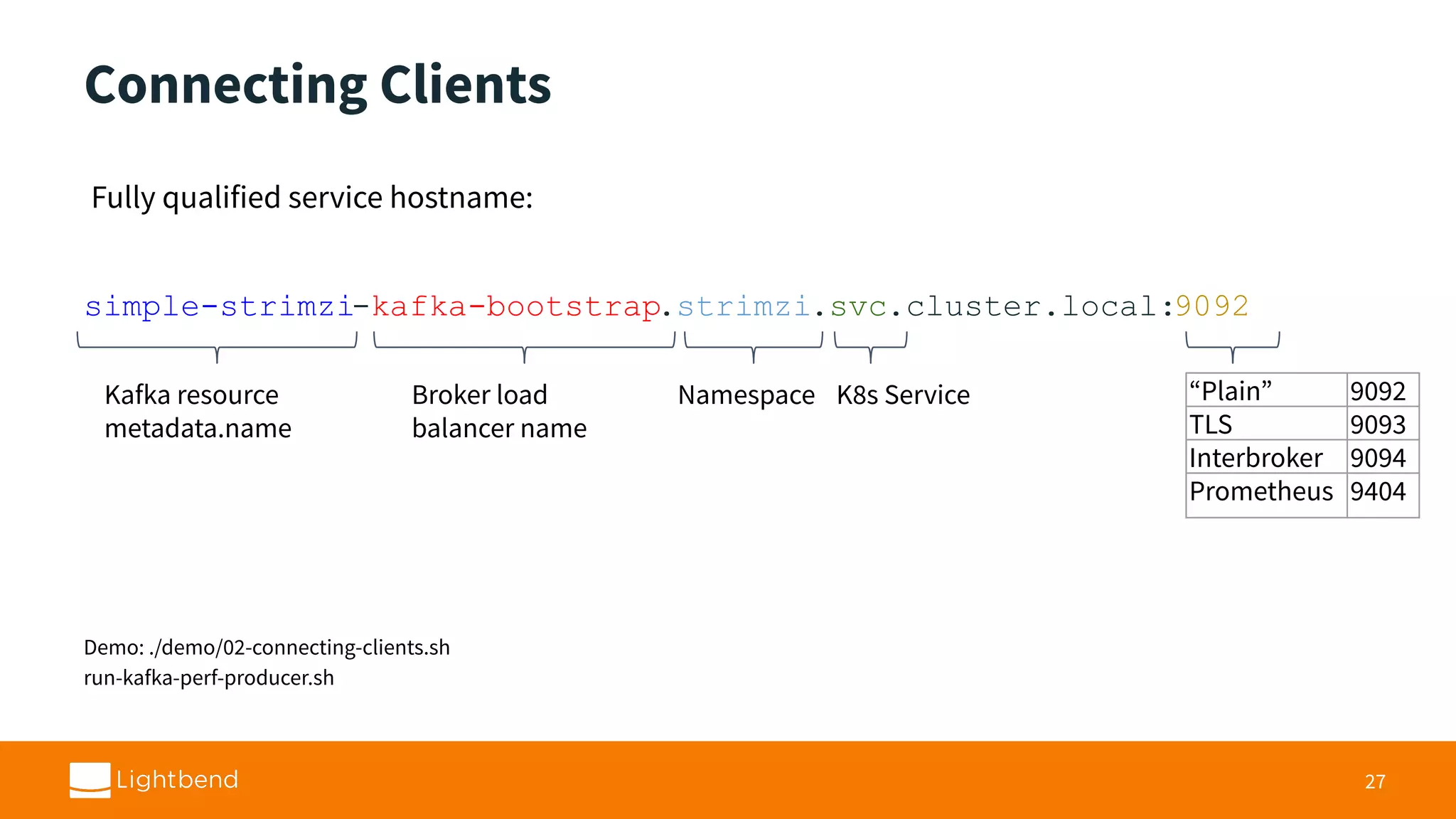Click the 'Prometheus' table cell

(x=1266, y=496)
